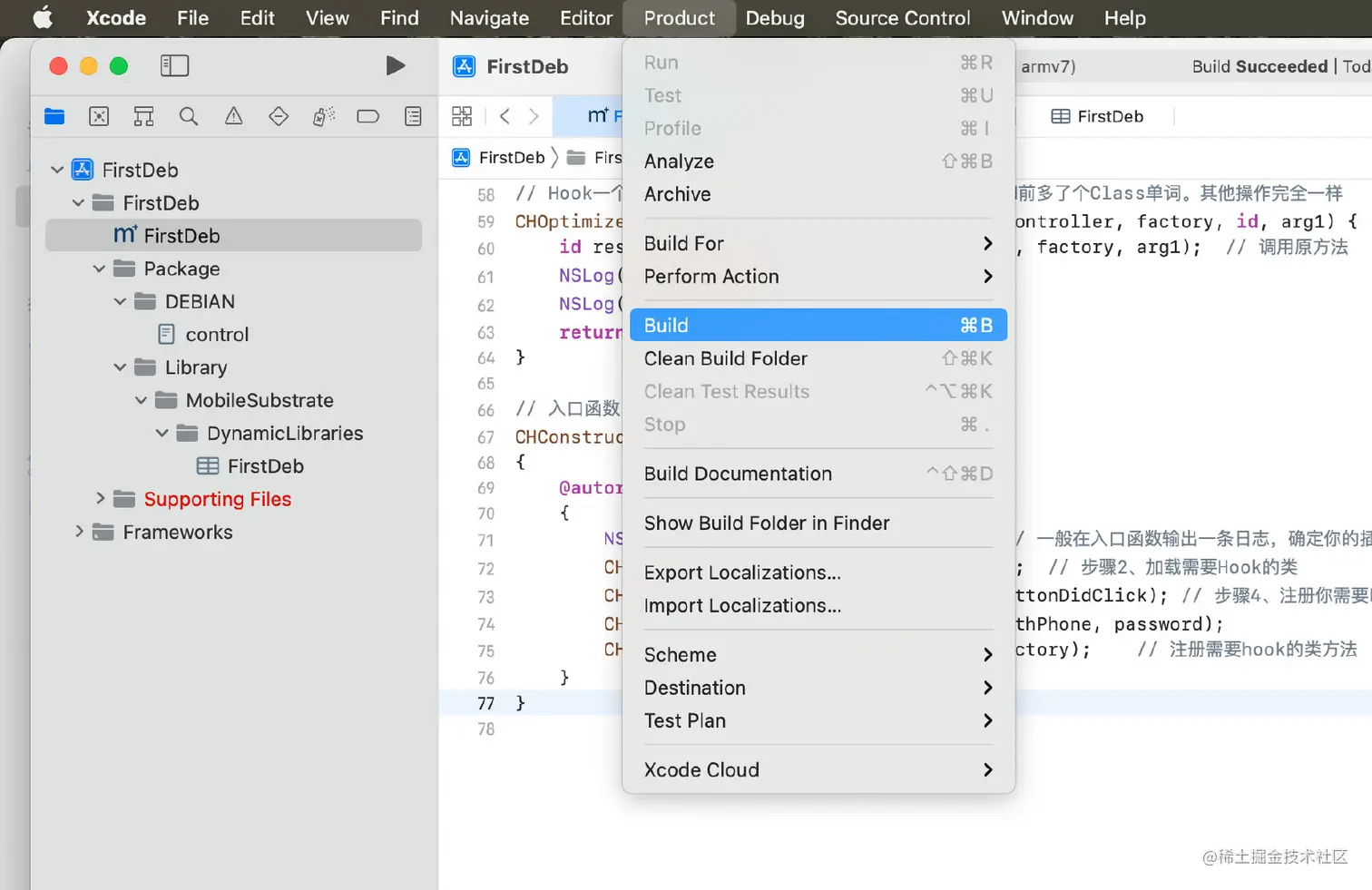Collapse the DEBIAN folder

click(x=120, y=301)
